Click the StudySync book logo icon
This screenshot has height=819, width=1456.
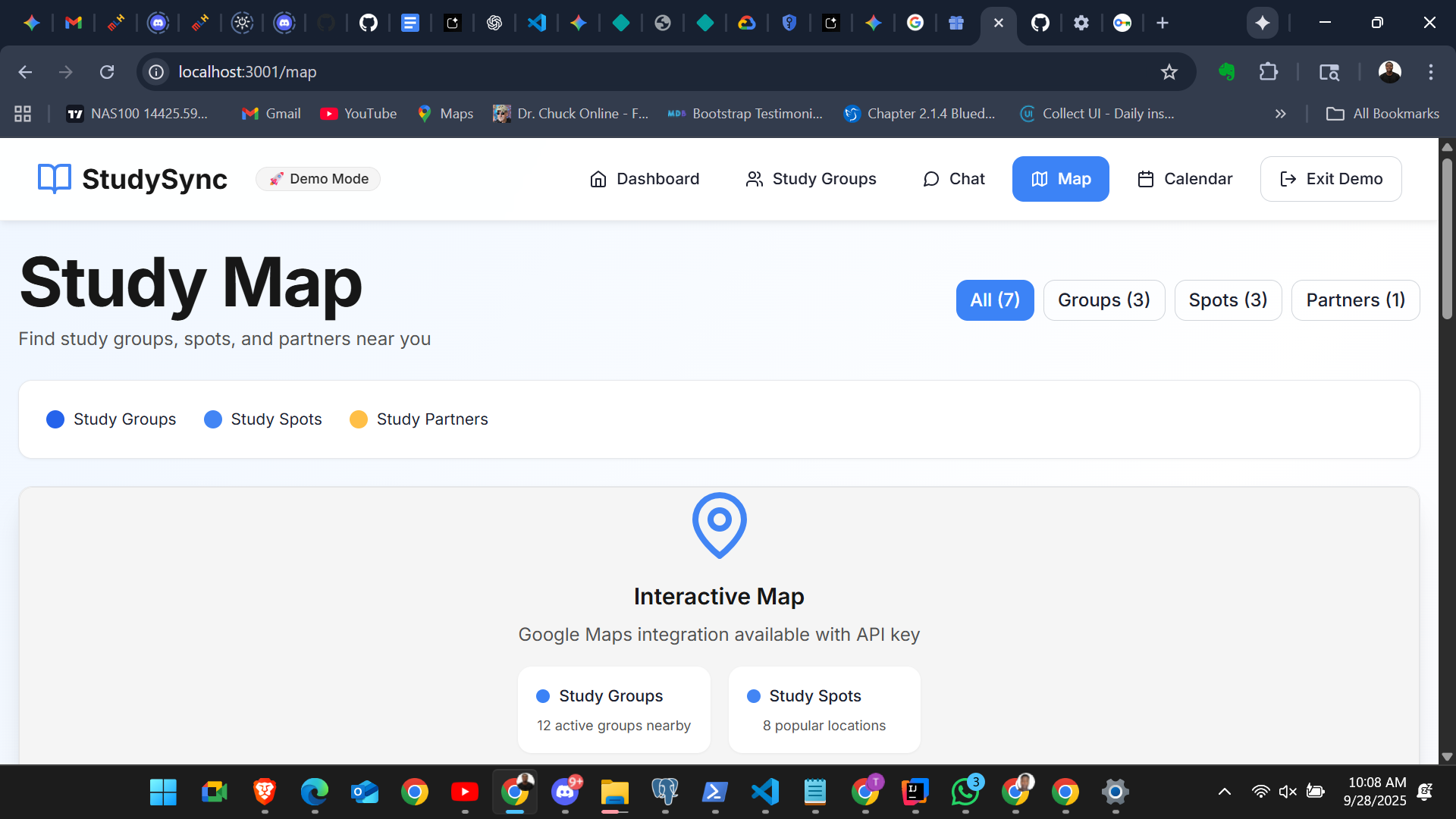point(54,179)
